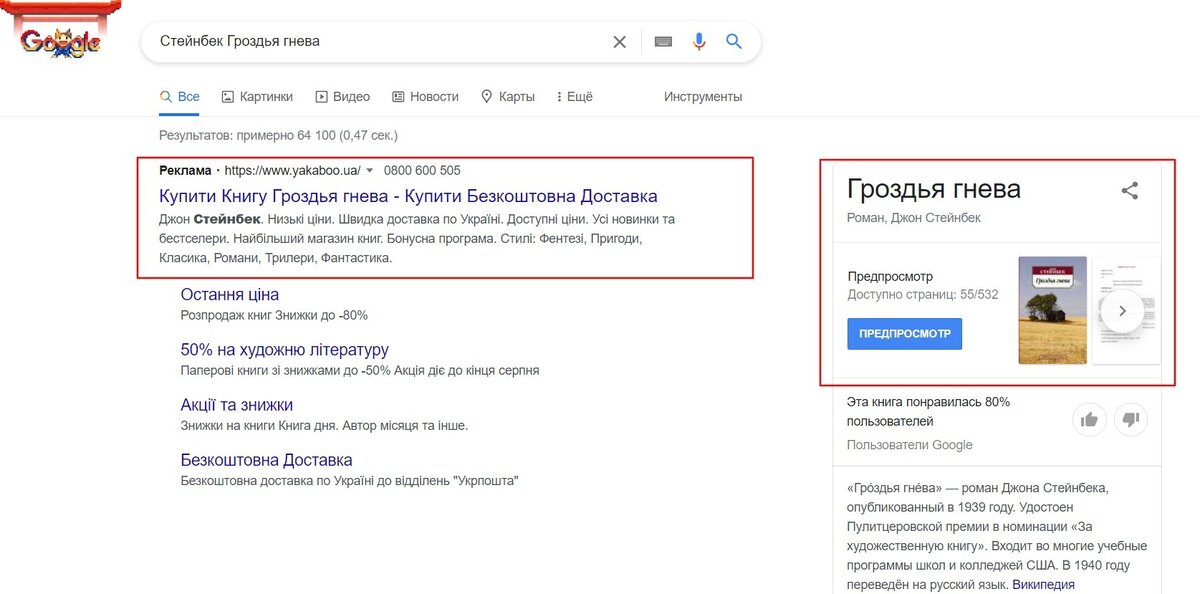Viewport: 1200px width, 594px height.
Task: Click the blue ПРЕДПРОСМОТР button
Action: (x=904, y=333)
